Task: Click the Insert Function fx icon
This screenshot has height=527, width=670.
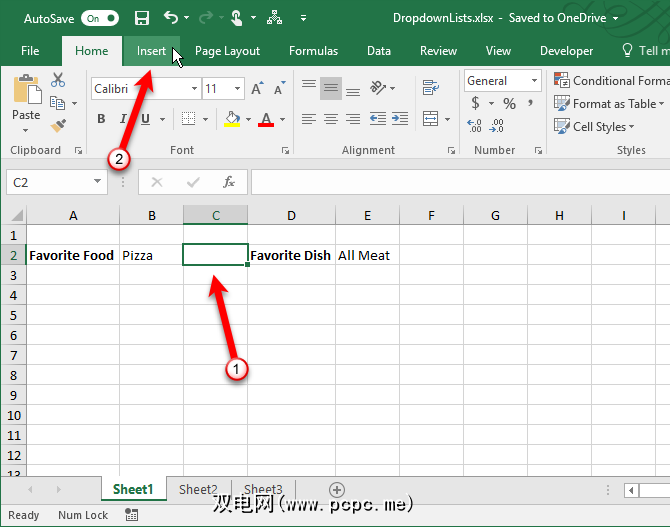Action: click(229, 182)
